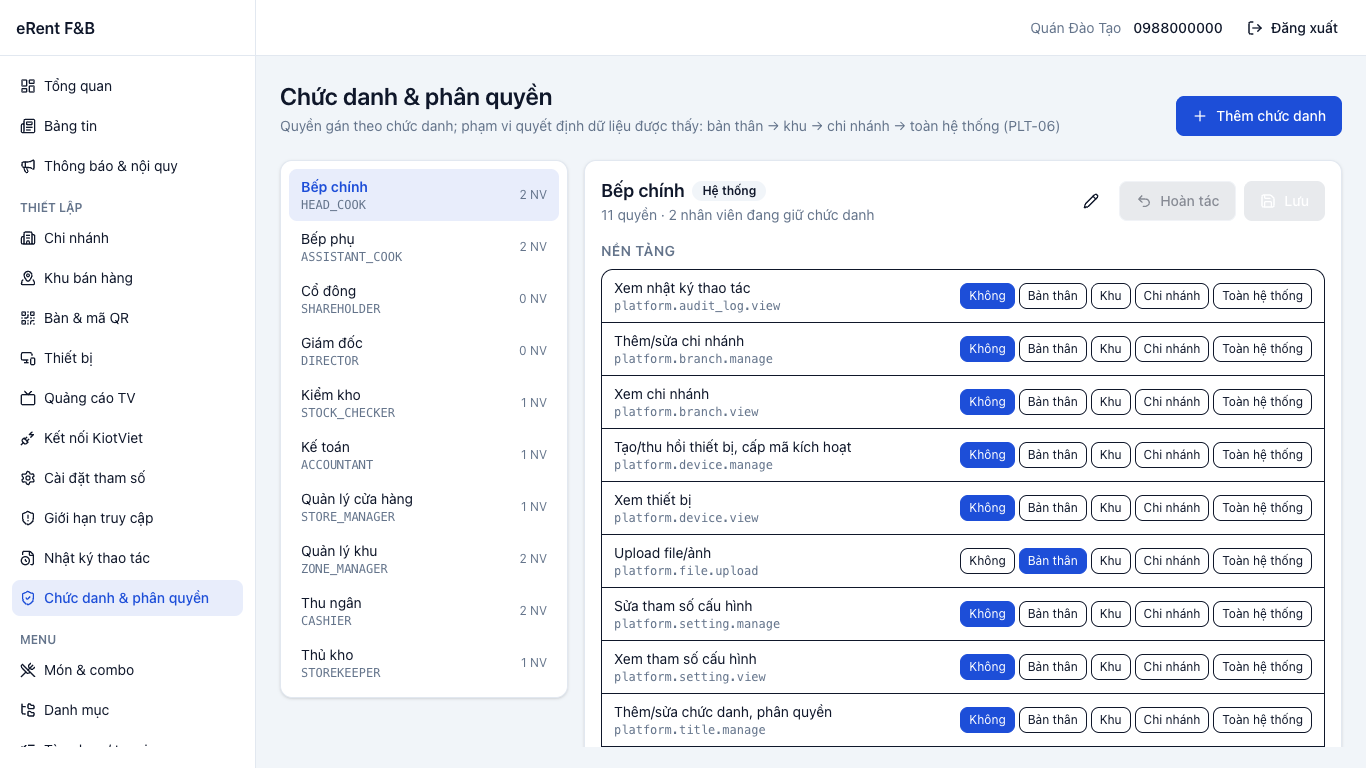The height and width of the screenshot is (768, 1366).
Task: Click the Bảng tin newspaper icon
Action: (28, 126)
